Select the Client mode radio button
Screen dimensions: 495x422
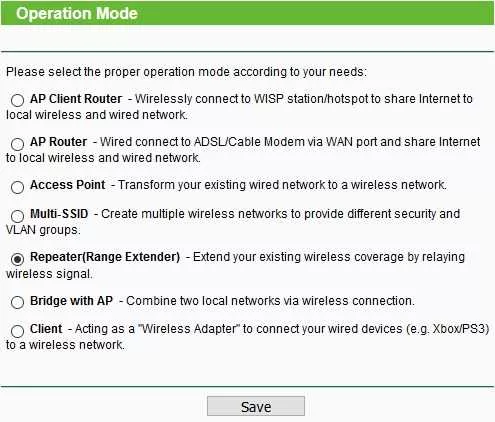click(x=17, y=331)
